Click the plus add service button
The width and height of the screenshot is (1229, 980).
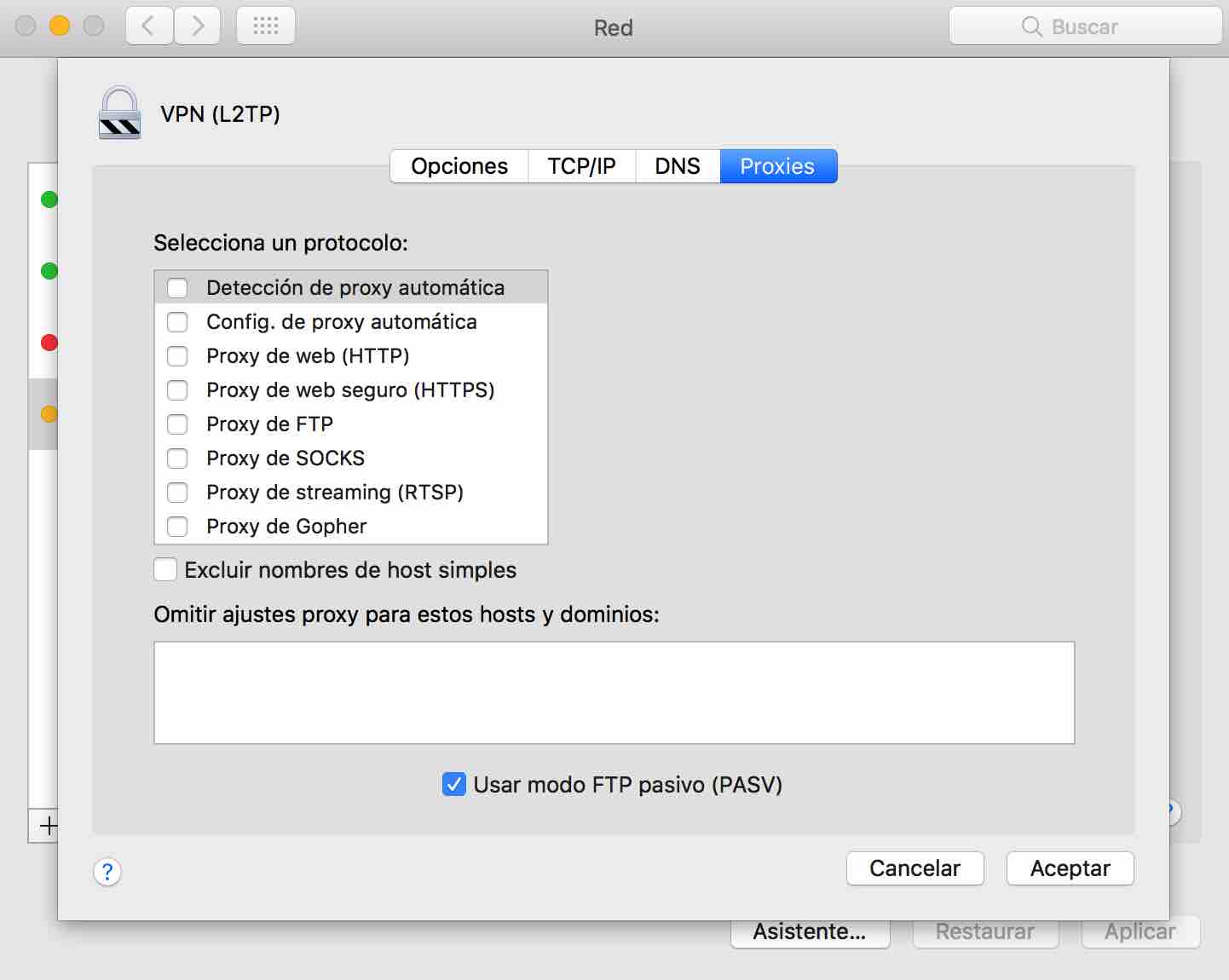pyautogui.click(x=49, y=826)
